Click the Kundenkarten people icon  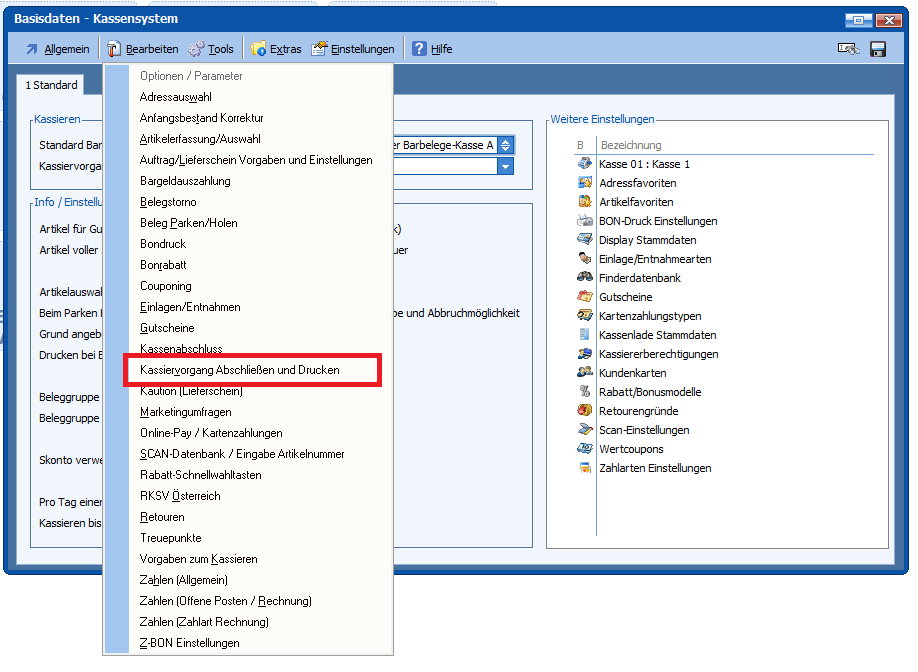pos(585,373)
